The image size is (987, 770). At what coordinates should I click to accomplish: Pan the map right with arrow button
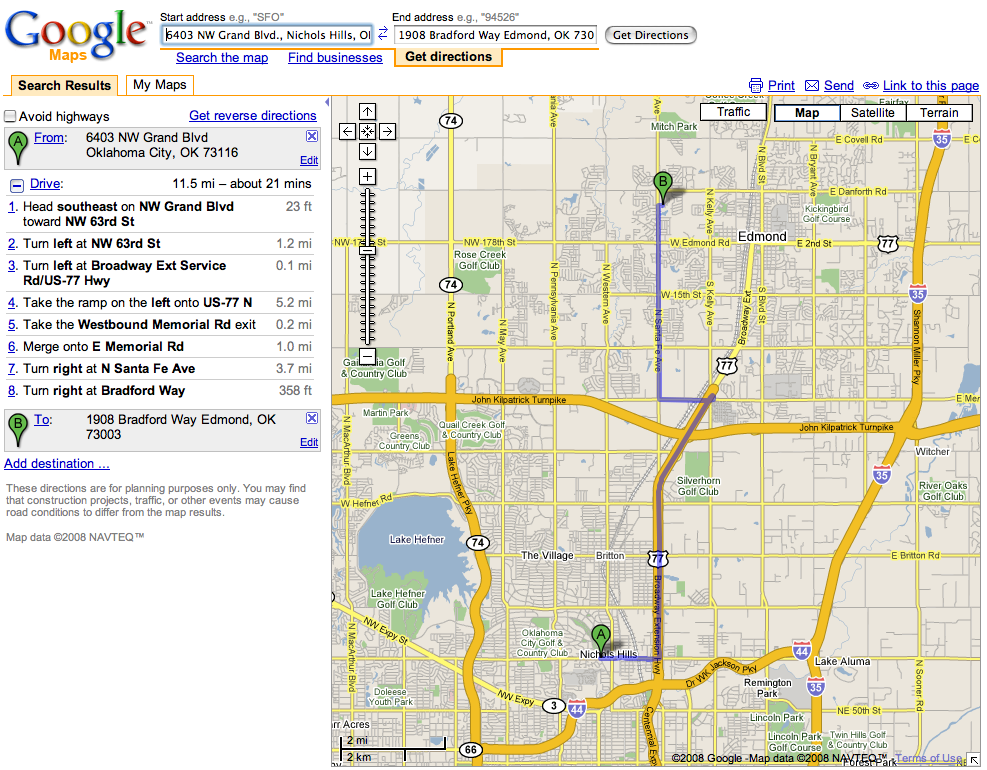pyautogui.click(x=387, y=131)
